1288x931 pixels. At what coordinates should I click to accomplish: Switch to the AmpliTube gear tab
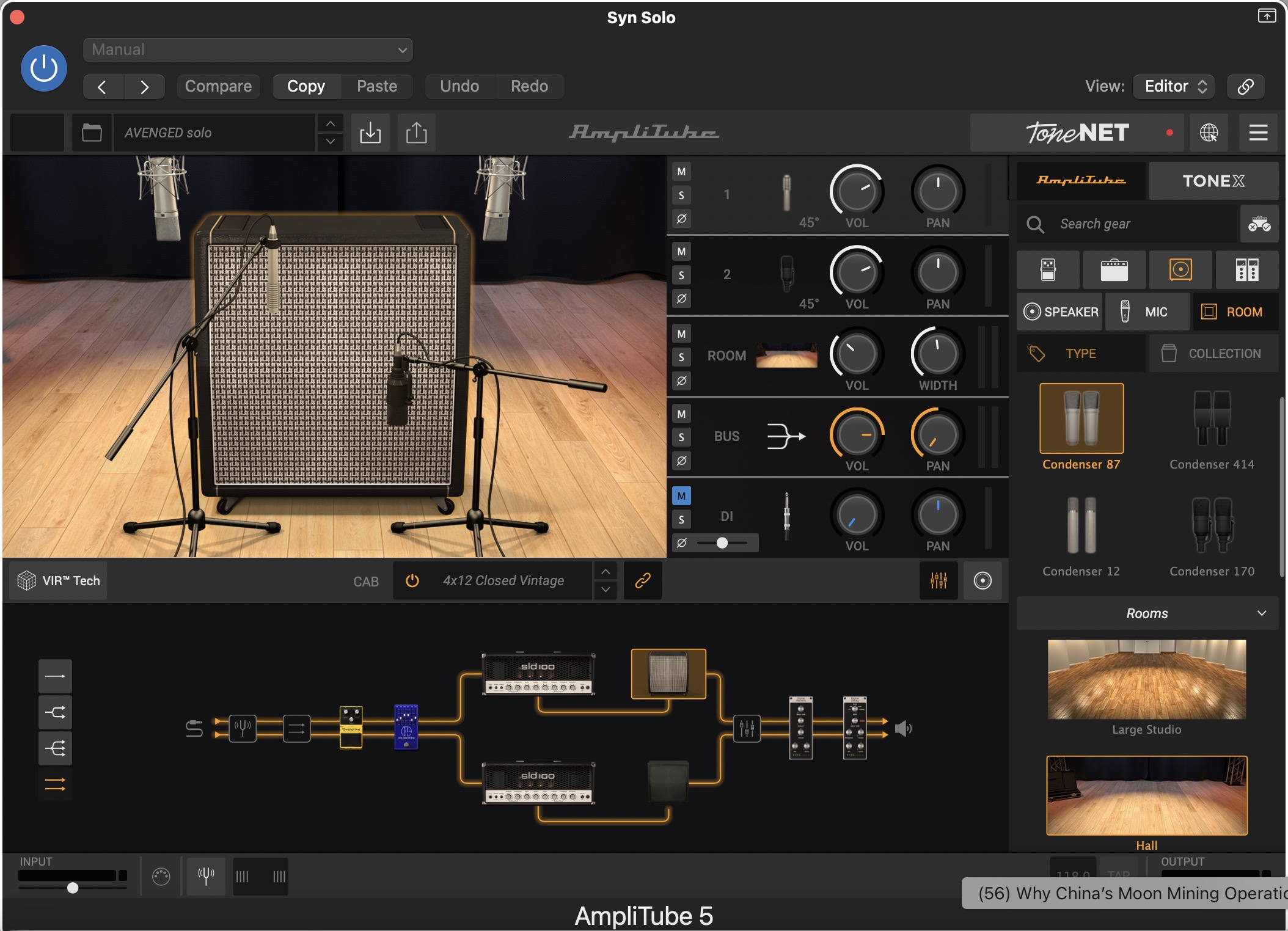pyautogui.click(x=1081, y=181)
